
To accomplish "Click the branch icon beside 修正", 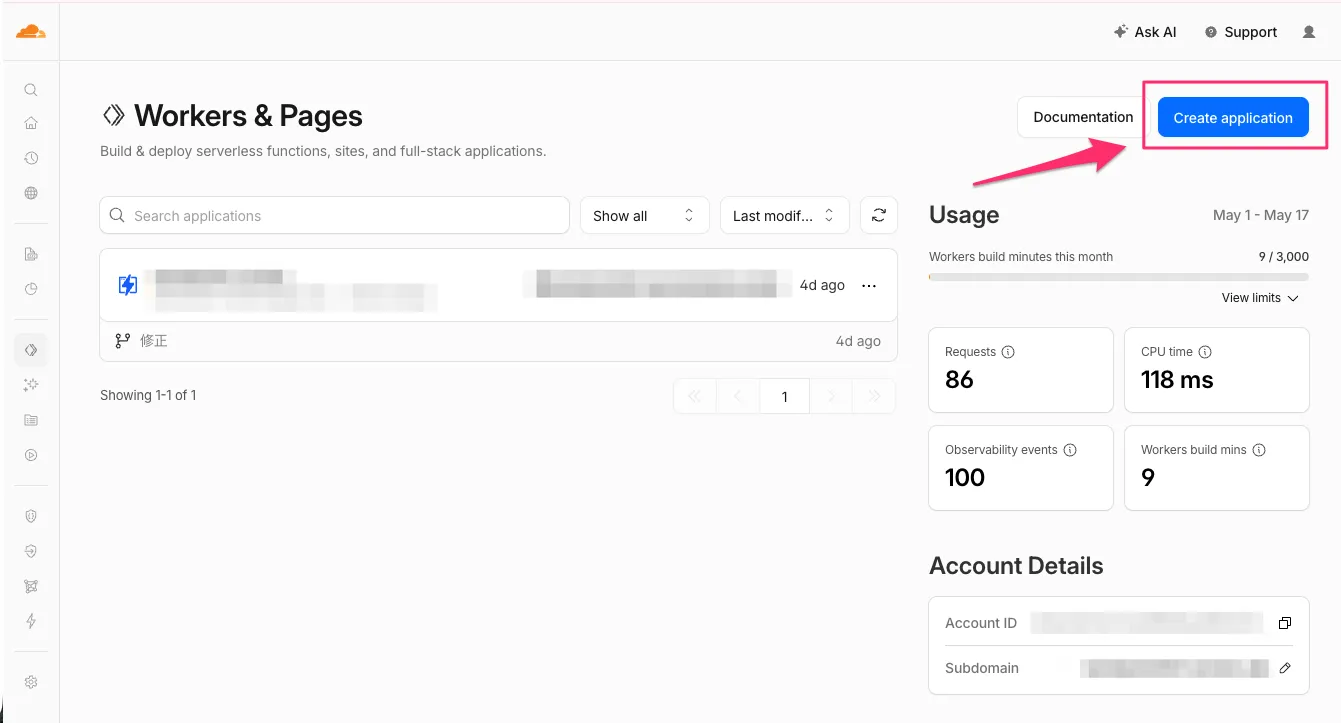I will click(x=123, y=341).
